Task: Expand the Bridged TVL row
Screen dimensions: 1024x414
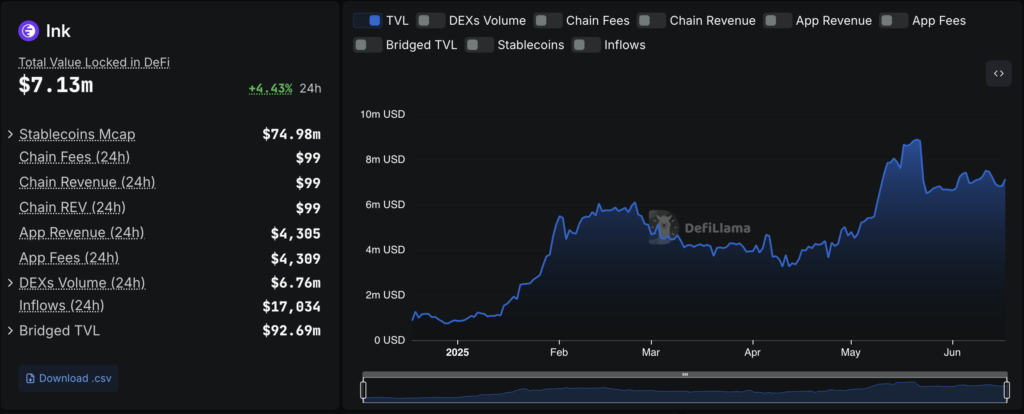Action: [10, 330]
